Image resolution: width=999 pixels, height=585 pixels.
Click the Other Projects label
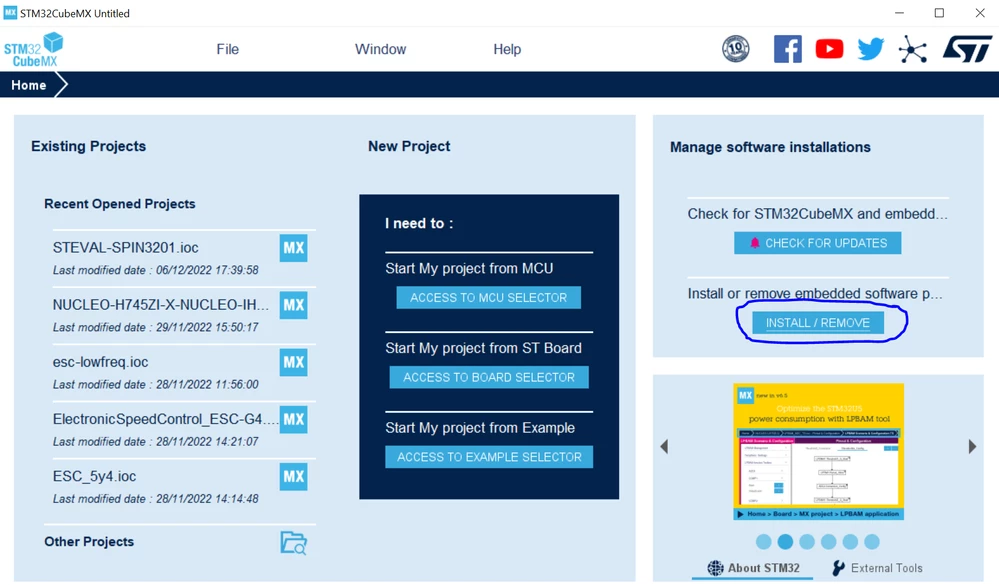coord(89,542)
